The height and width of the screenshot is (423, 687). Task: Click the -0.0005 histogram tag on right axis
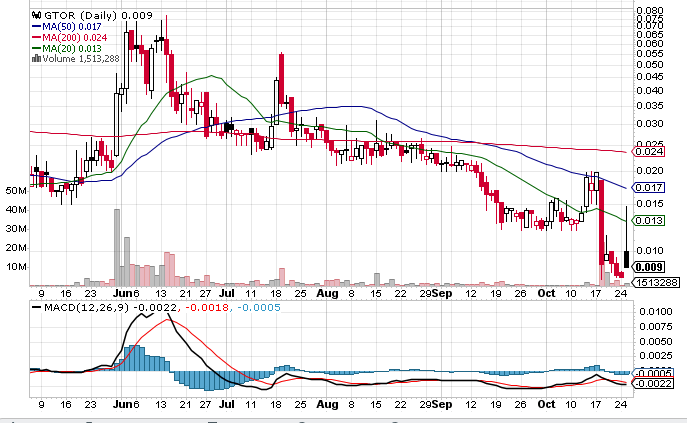[x=653, y=373]
